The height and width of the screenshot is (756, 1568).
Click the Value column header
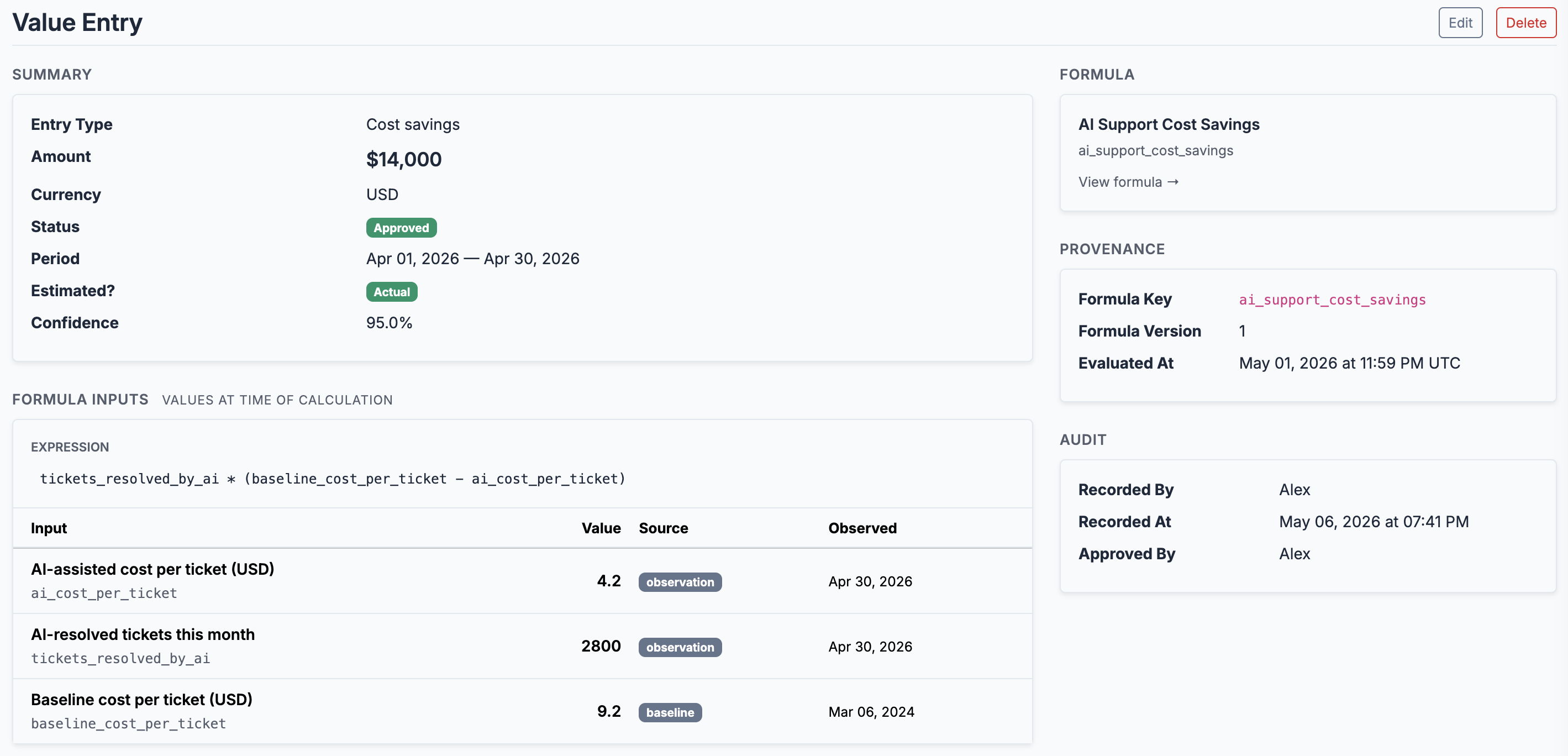[601, 528]
